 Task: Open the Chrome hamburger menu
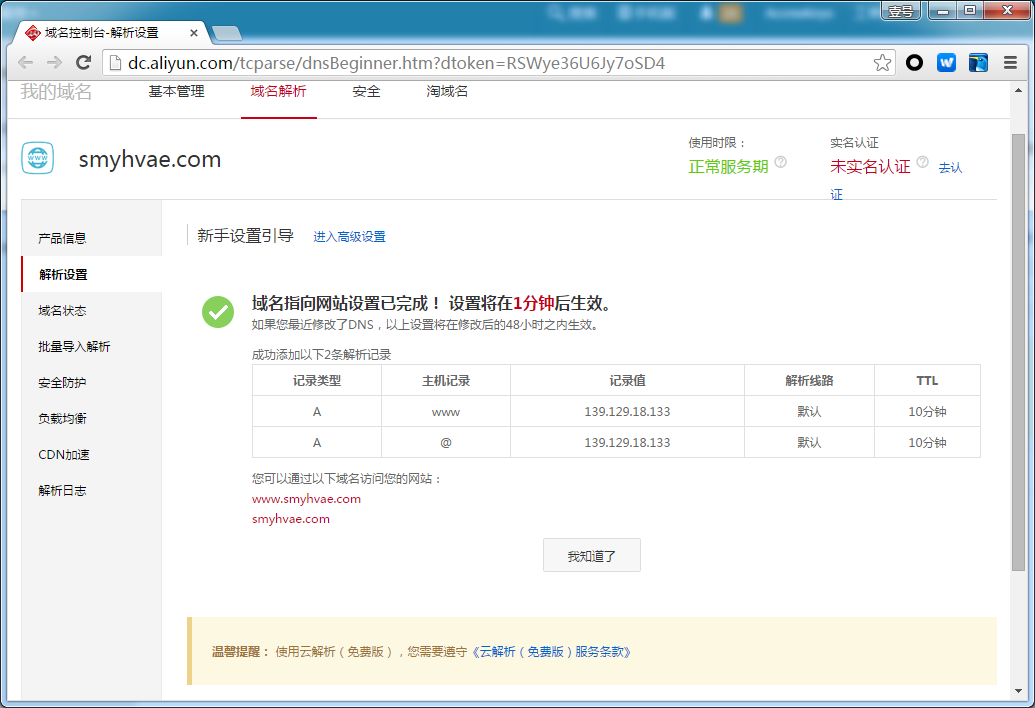pyautogui.click(x=1009, y=62)
